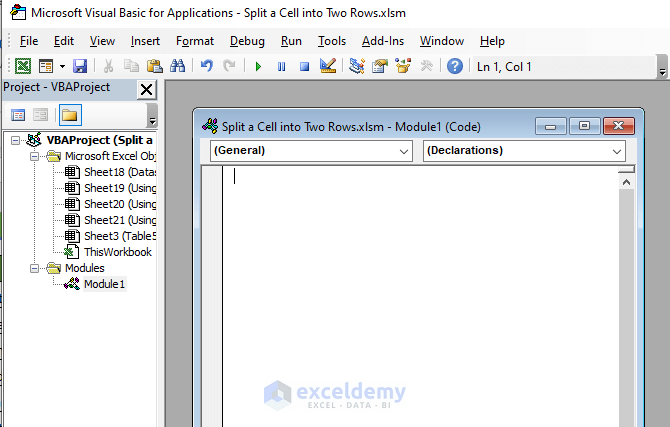670x427 pixels.
Task: Open Find with the binoculars icon
Action: (x=177, y=66)
